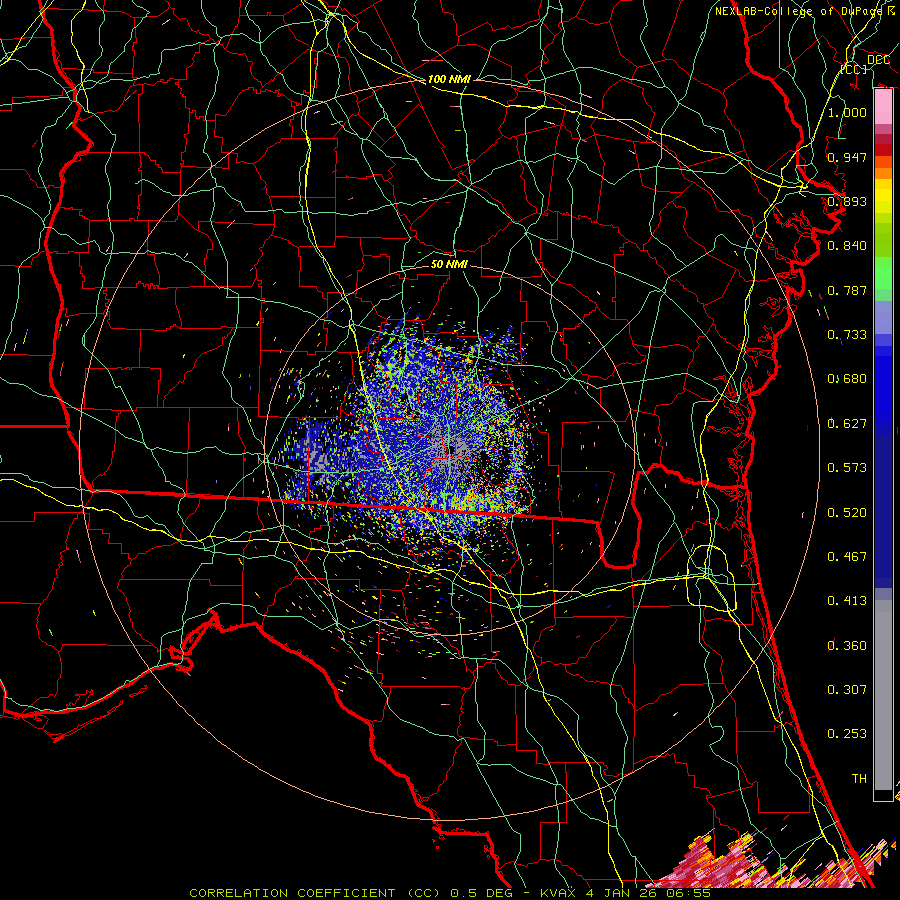Click the 50 NMI range ring label
The image size is (900, 900).
(x=449, y=264)
